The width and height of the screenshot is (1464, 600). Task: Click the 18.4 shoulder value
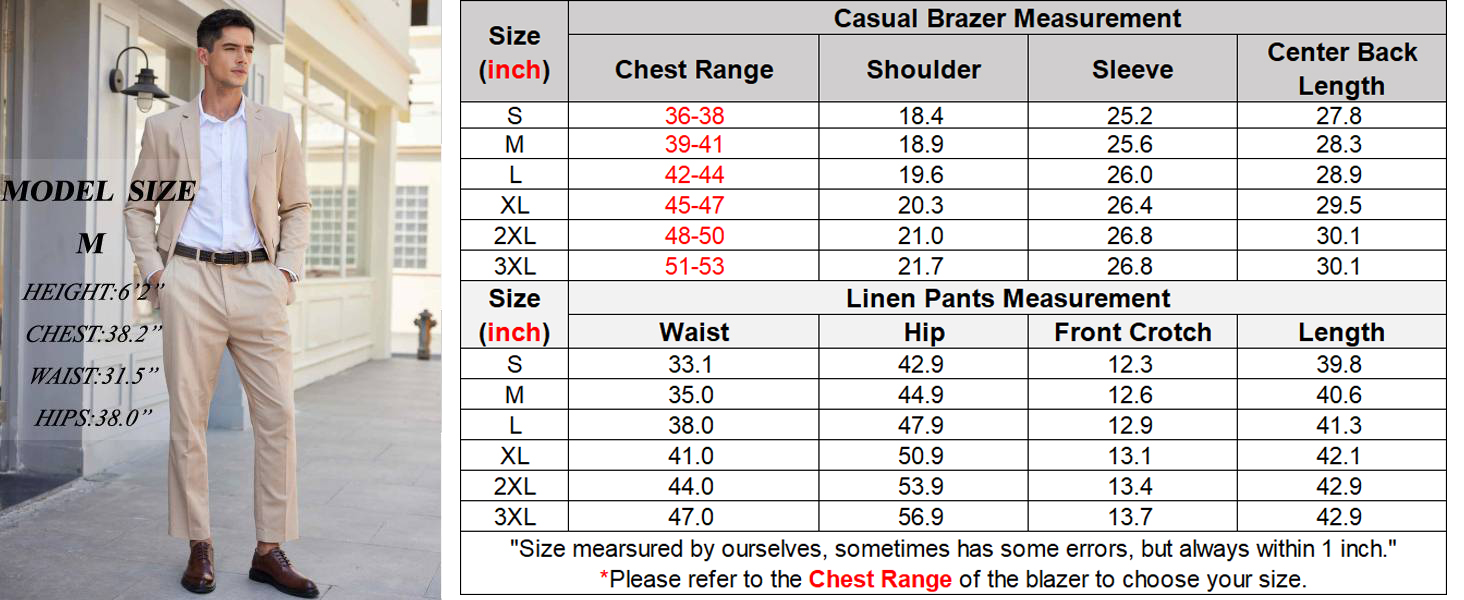(921, 115)
